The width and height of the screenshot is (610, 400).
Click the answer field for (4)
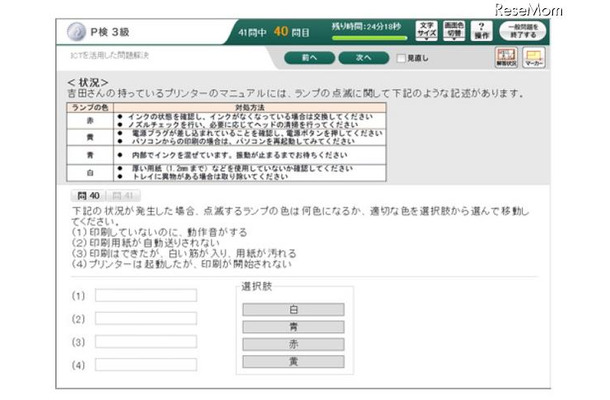pos(146,365)
